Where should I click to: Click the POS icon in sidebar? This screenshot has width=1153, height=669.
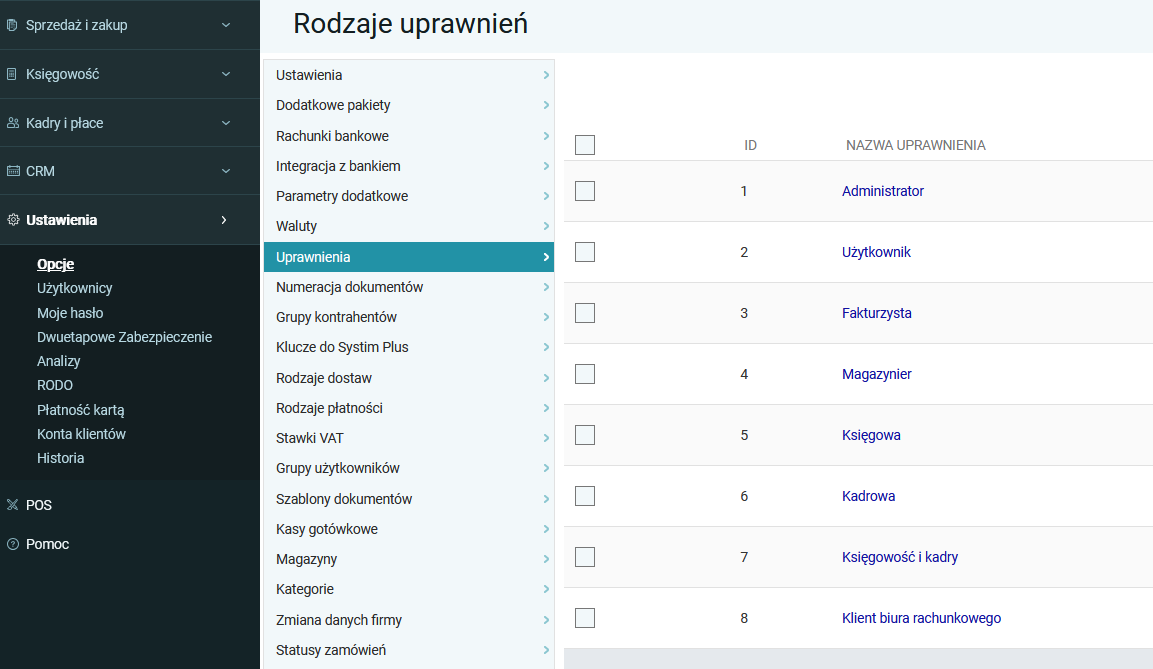pos(12,505)
